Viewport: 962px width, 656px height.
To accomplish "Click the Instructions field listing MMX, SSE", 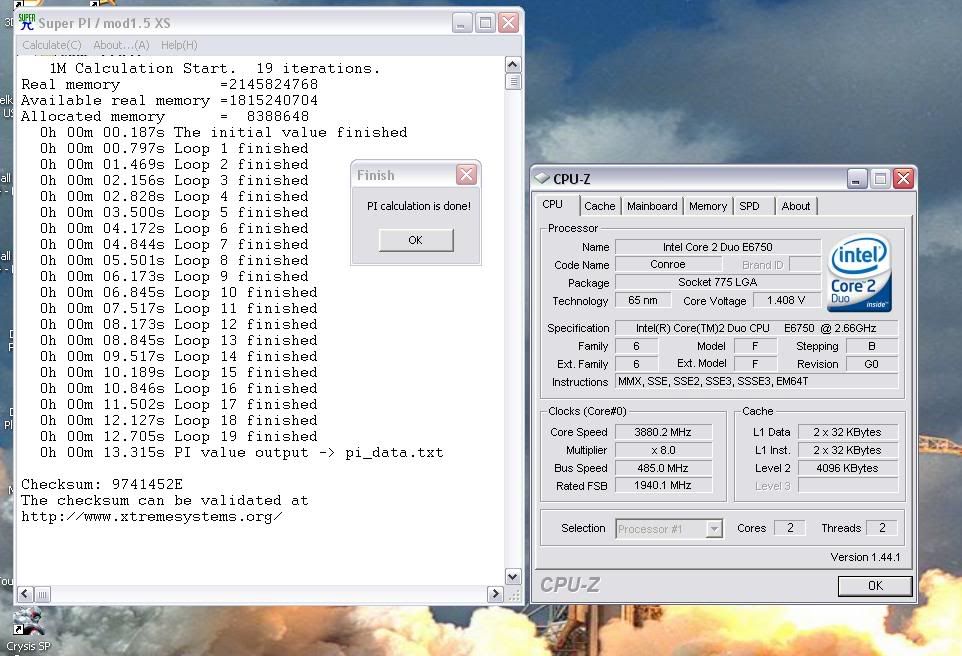I will 756,381.
